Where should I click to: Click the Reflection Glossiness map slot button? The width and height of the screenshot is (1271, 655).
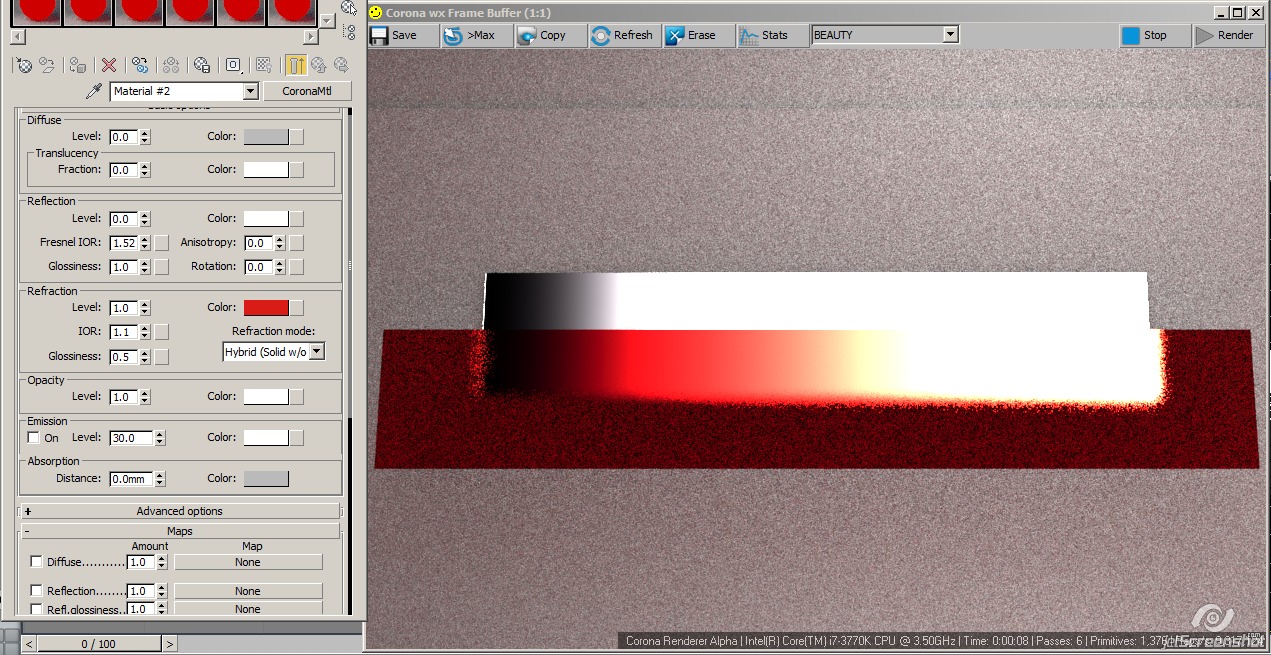coord(161,267)
